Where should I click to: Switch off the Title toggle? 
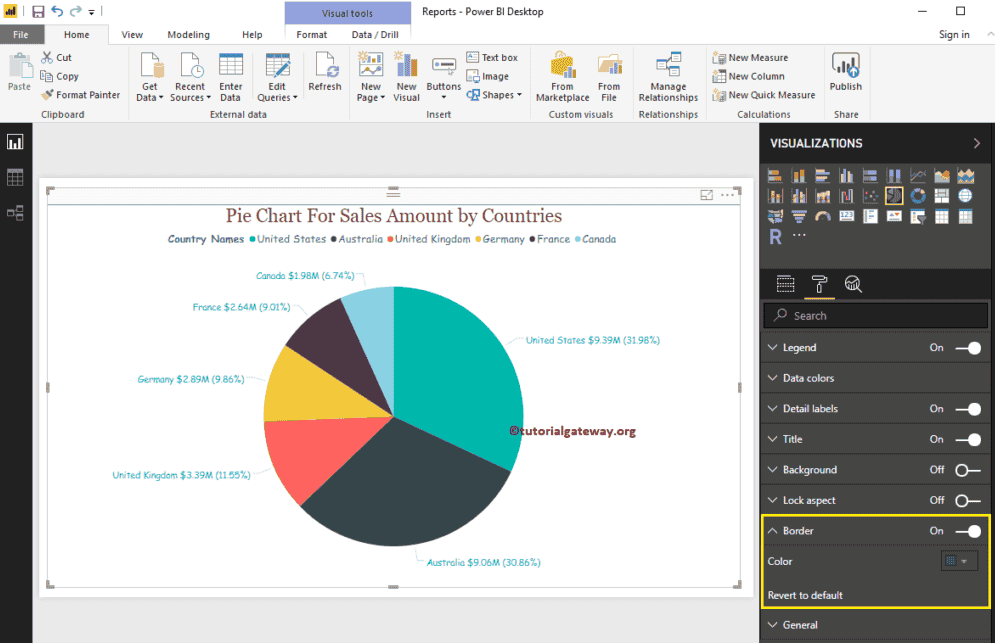coord(968,439)
